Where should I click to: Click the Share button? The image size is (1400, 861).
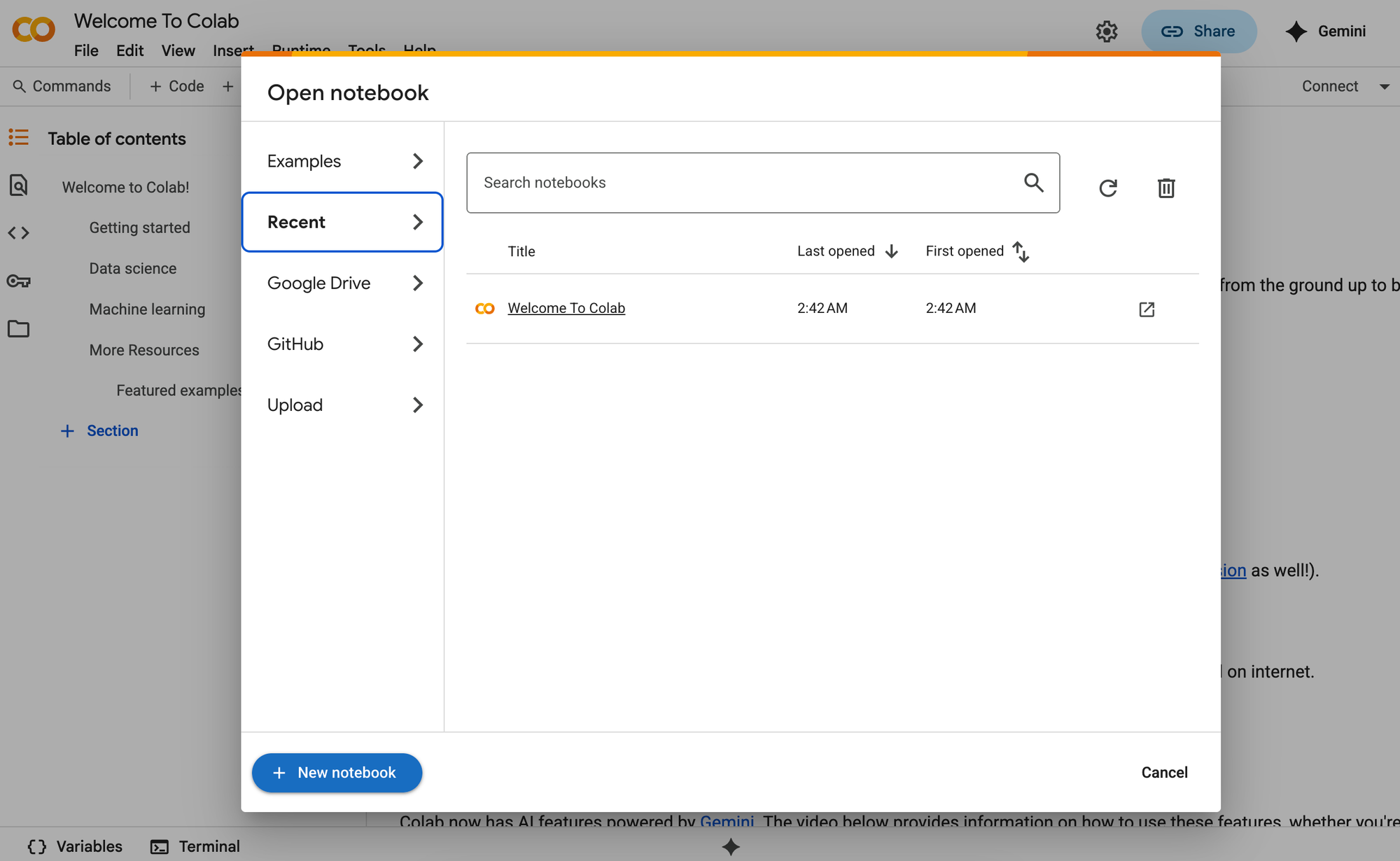[1199, 31]
